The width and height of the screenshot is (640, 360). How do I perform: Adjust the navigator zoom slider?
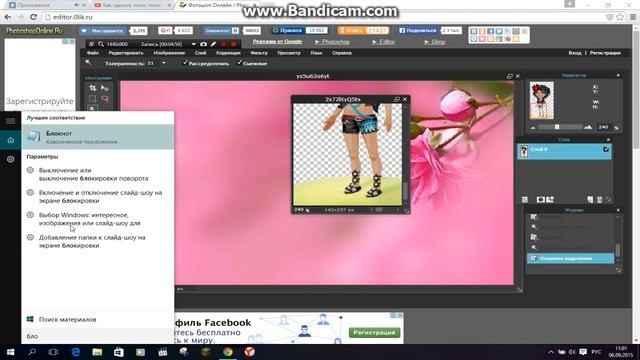click(557, 127)
